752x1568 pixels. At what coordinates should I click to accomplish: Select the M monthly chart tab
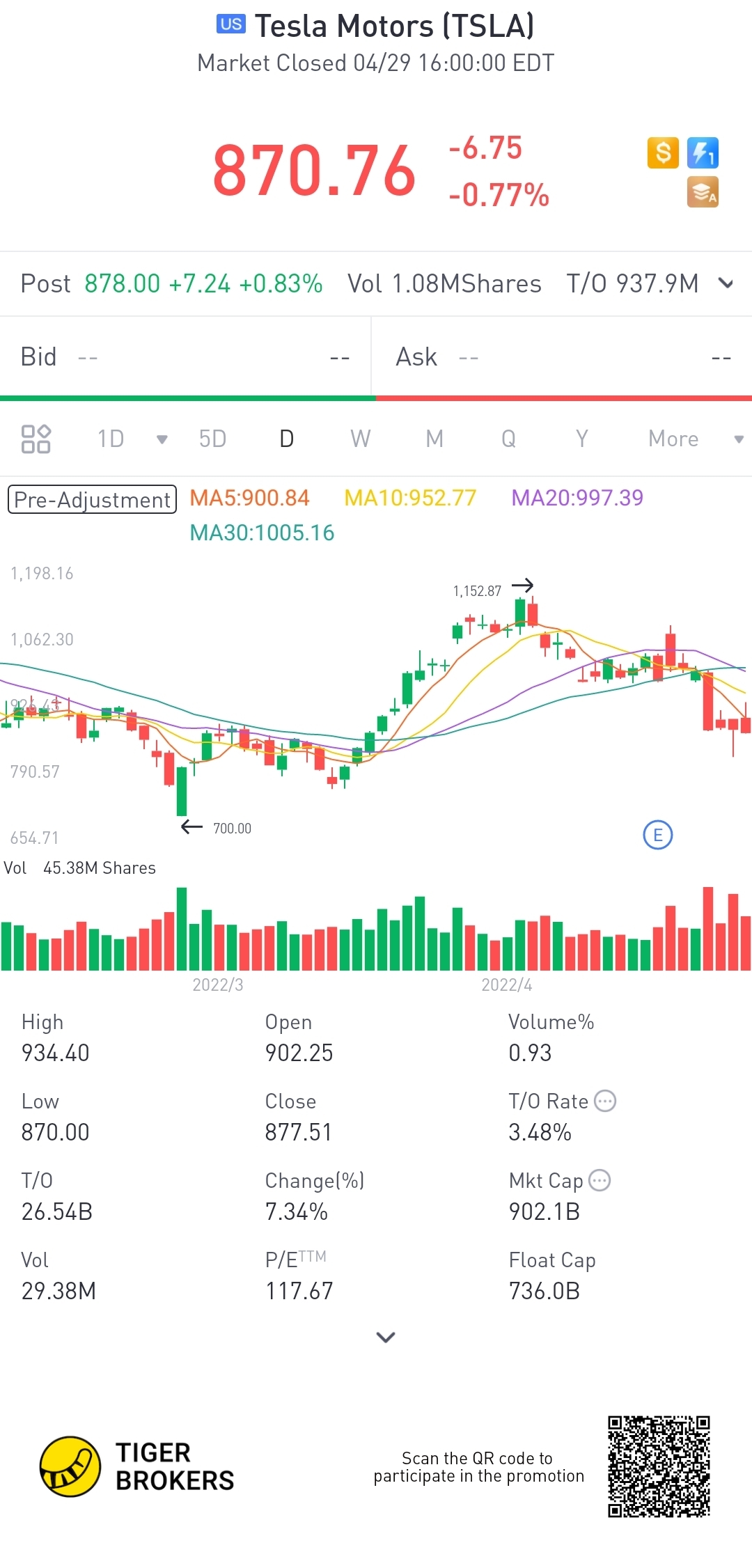coord(434,439)
